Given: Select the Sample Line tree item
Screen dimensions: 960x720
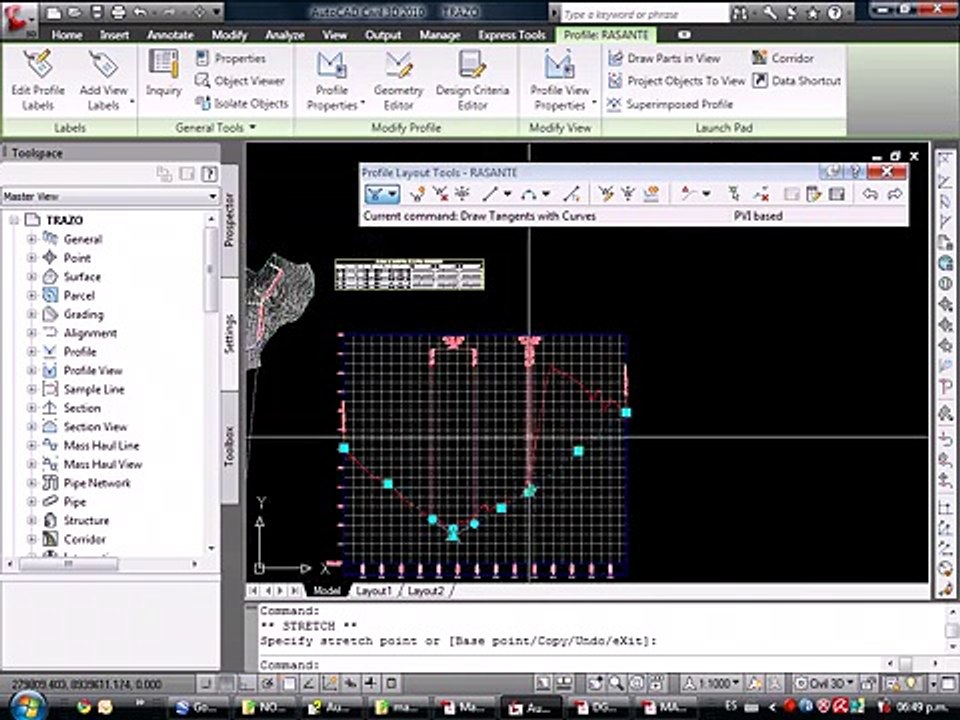Looking at the screenshot, I should tap(94, 389).
